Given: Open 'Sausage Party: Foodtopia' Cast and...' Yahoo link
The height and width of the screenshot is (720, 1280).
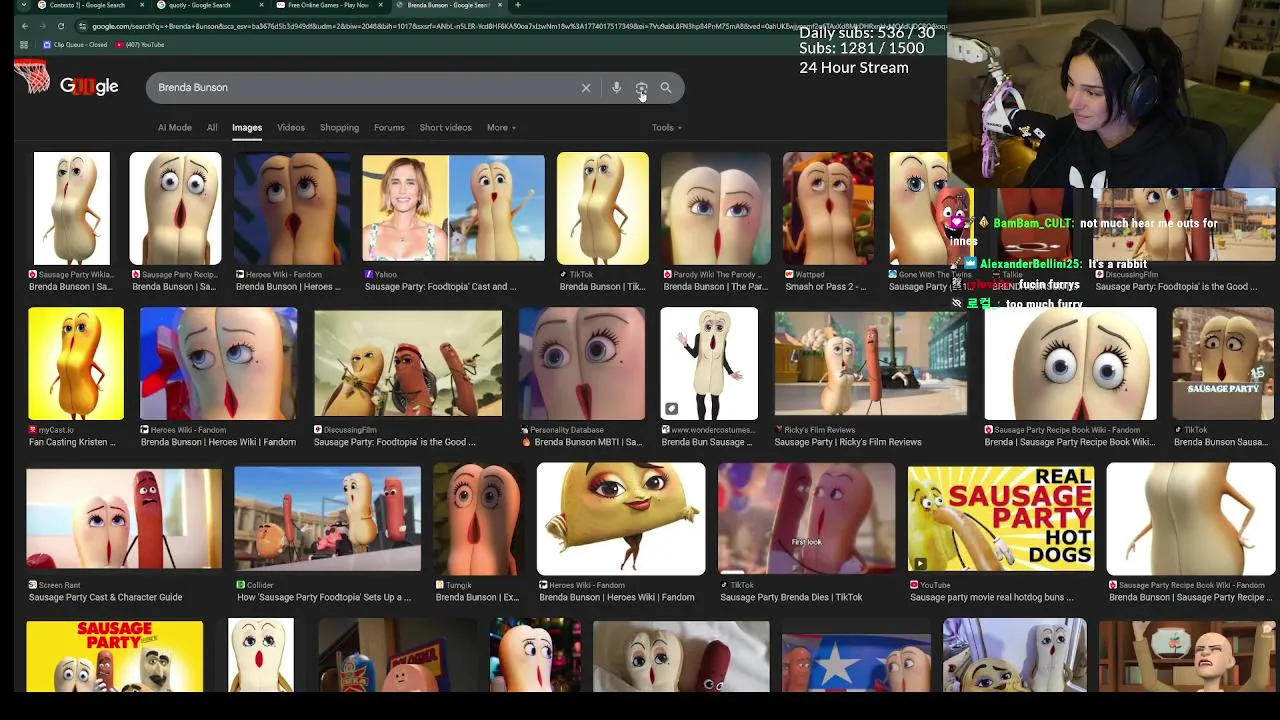Looking at the screenshot, I should [x=440, y=287].
